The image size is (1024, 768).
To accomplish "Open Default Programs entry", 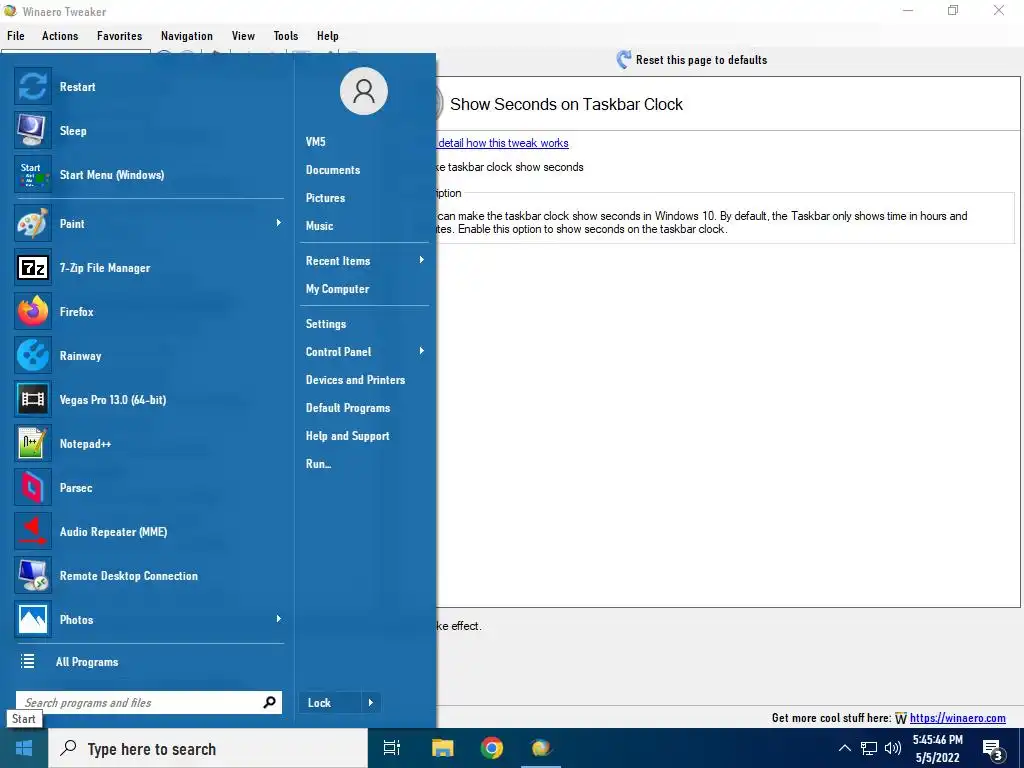I will pyautogui.click(x=348, y=408).
